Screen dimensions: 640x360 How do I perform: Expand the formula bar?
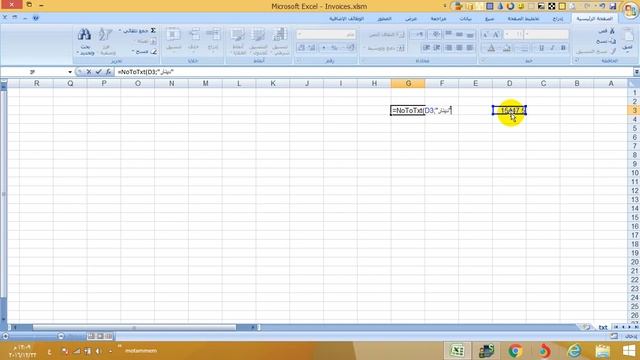[x=636, y=72]
